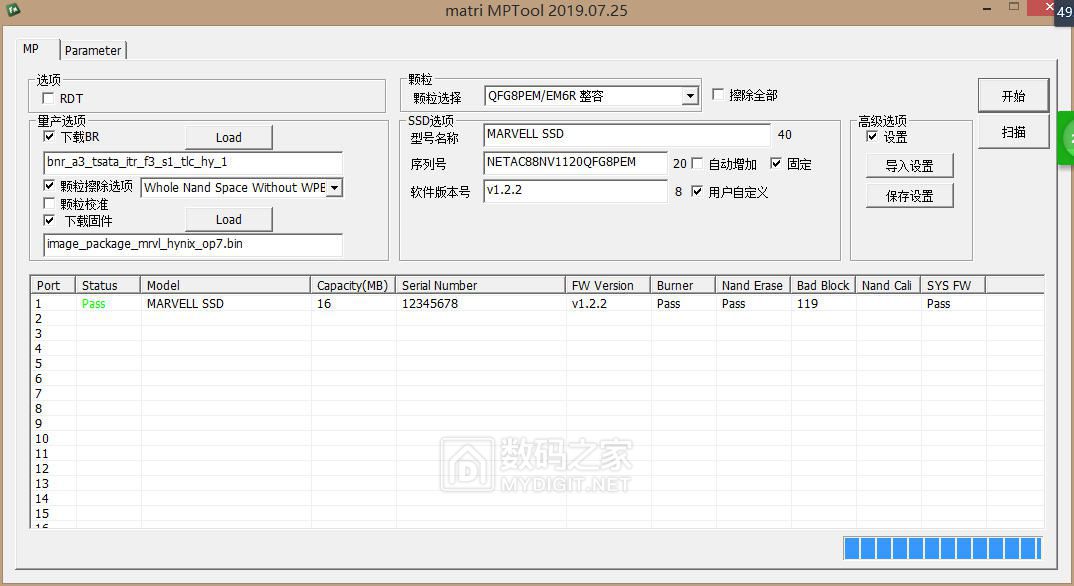Click the 扫描 scan button
Viewport: 1074px width, 586px height.
1013,132
